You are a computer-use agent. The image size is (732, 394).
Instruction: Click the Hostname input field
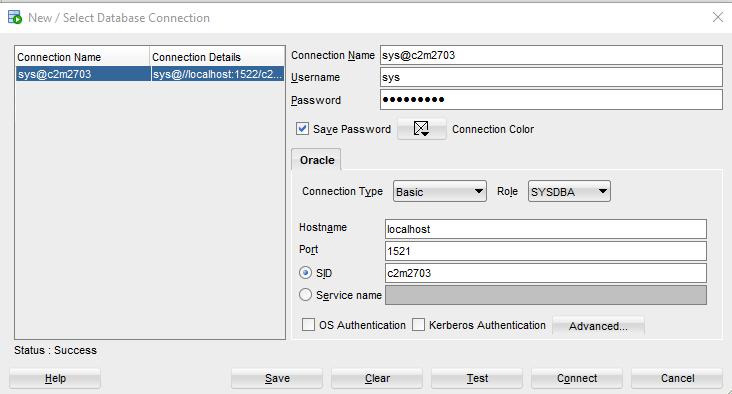[546, 229]
